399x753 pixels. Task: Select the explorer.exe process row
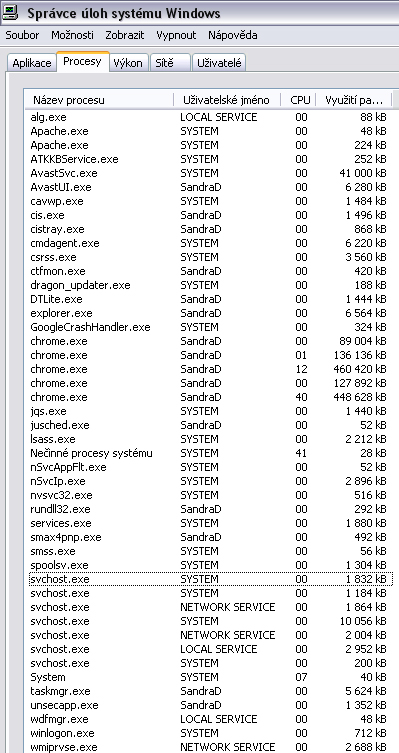[211, 313]
